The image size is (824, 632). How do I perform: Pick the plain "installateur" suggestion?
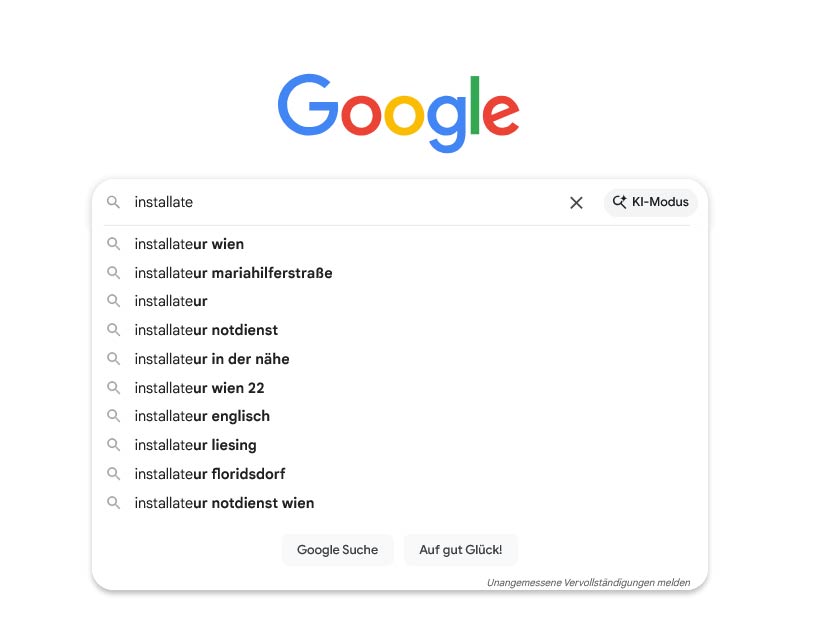coord(171,301)
